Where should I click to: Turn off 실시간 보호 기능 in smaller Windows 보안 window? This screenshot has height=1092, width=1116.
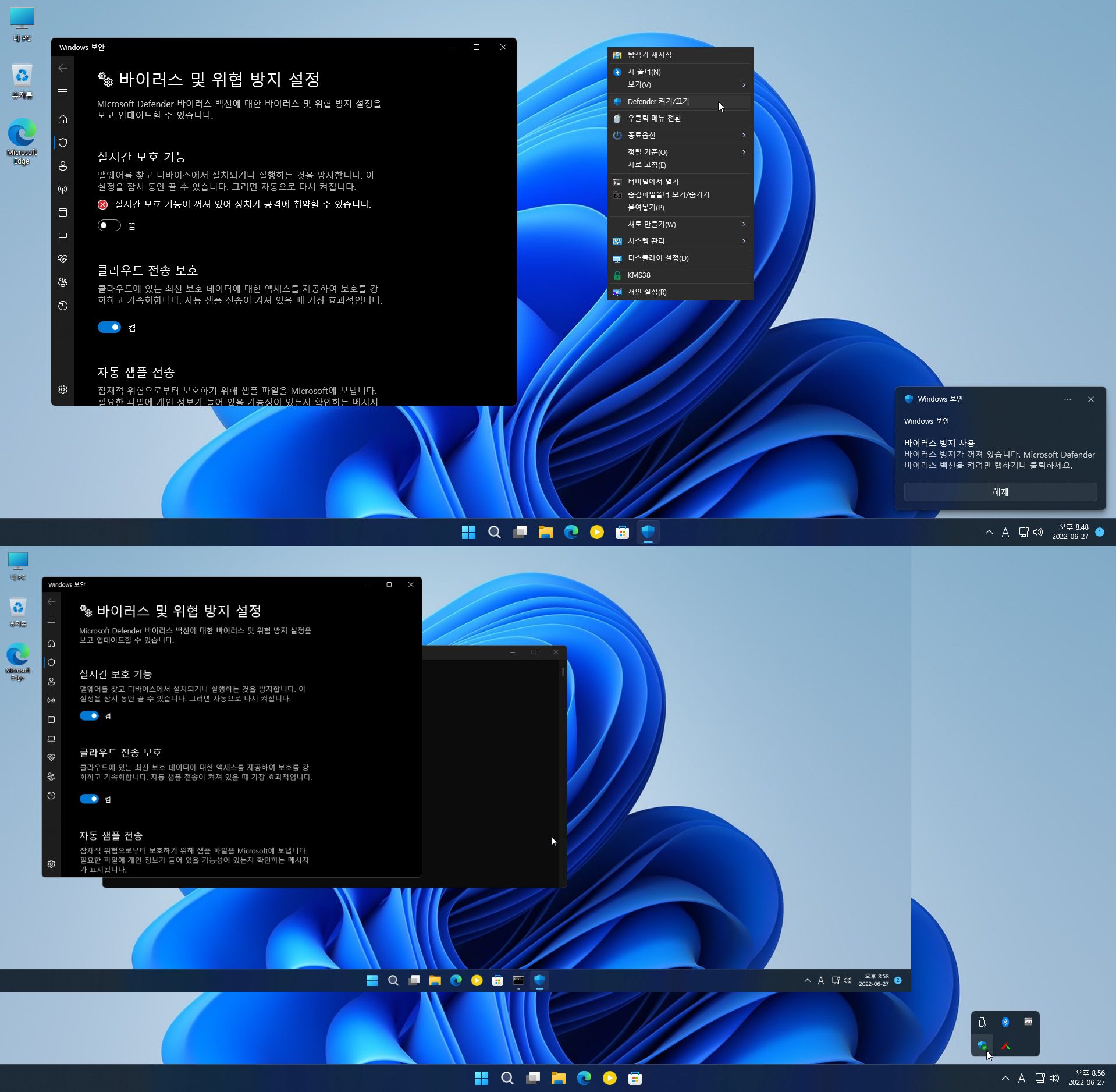coord(89,716)
